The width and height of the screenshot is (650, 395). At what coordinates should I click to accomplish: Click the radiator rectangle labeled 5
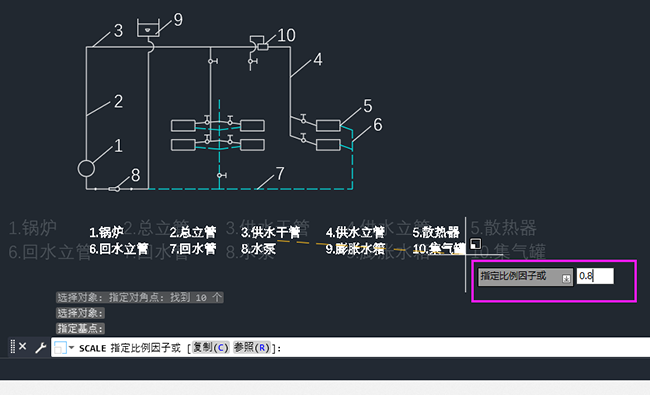pyautogui.click(x=328, y=126)
